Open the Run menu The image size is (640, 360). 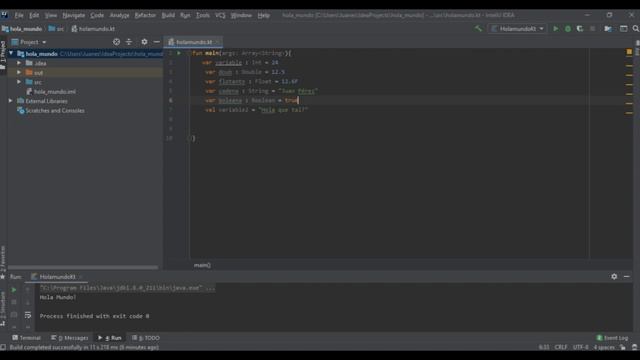[185, 15]
